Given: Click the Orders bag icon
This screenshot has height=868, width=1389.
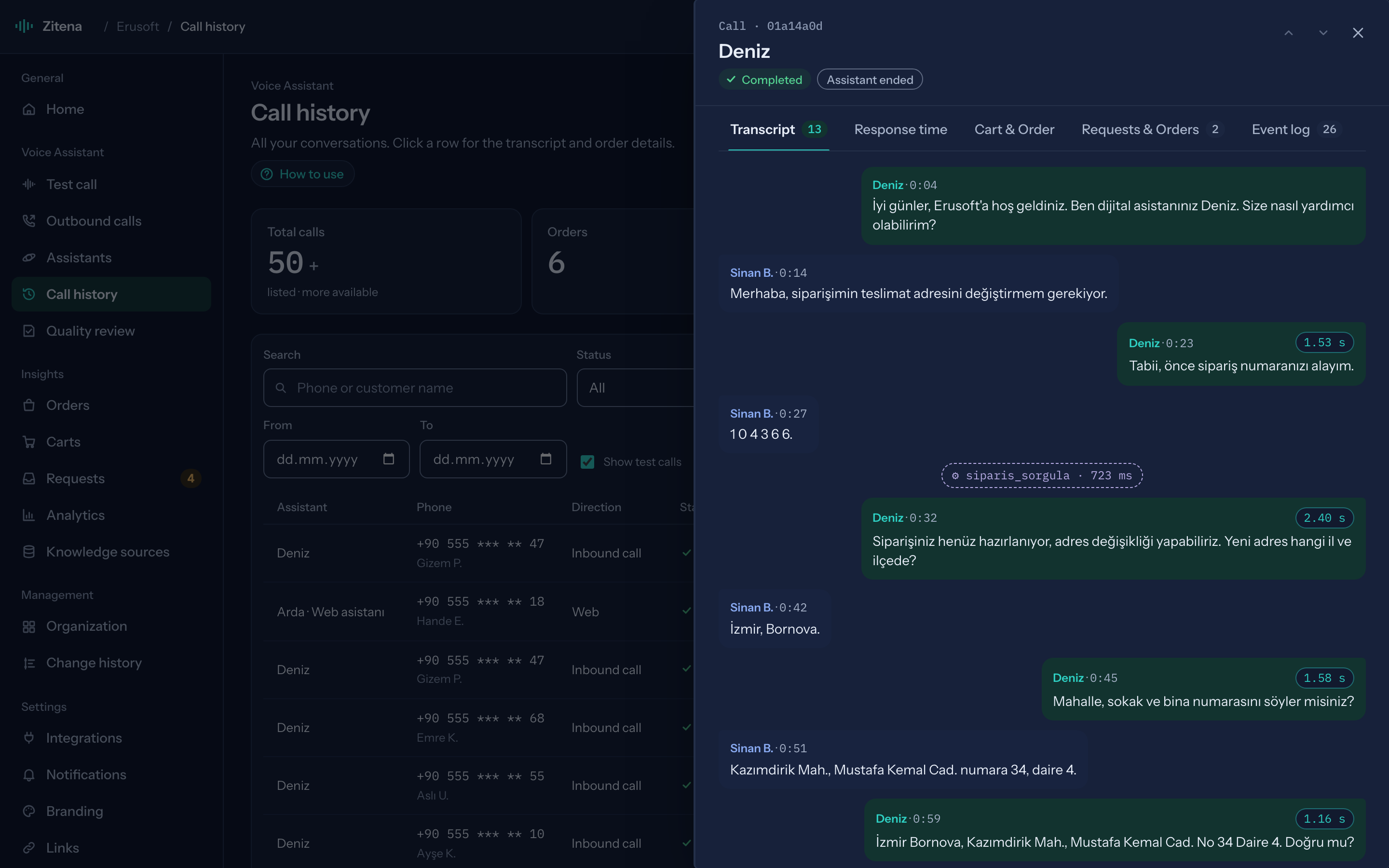Looking at the screenshot, I should point(29,405).
